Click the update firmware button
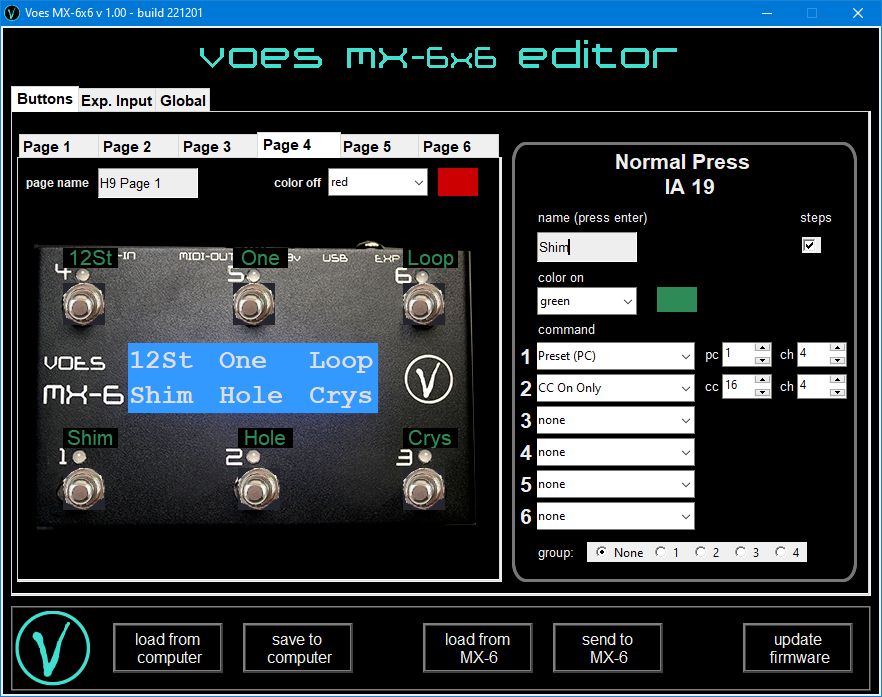The width and height of the screenshot is (882, 697). 798,648
